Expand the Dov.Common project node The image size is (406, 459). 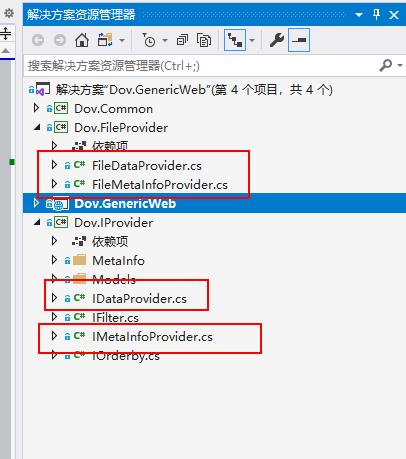click(36, 108)
